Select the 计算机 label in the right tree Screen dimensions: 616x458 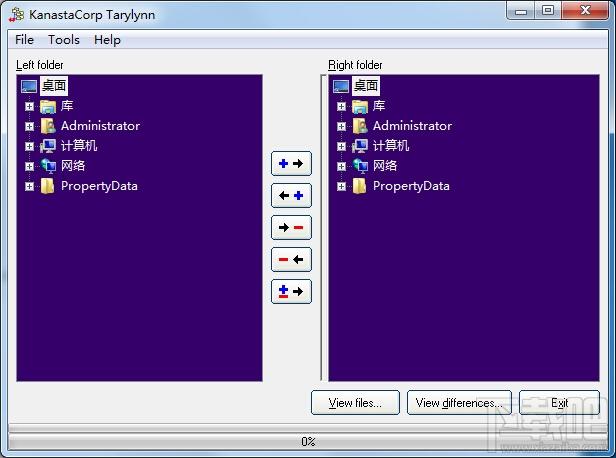point(391,146)
